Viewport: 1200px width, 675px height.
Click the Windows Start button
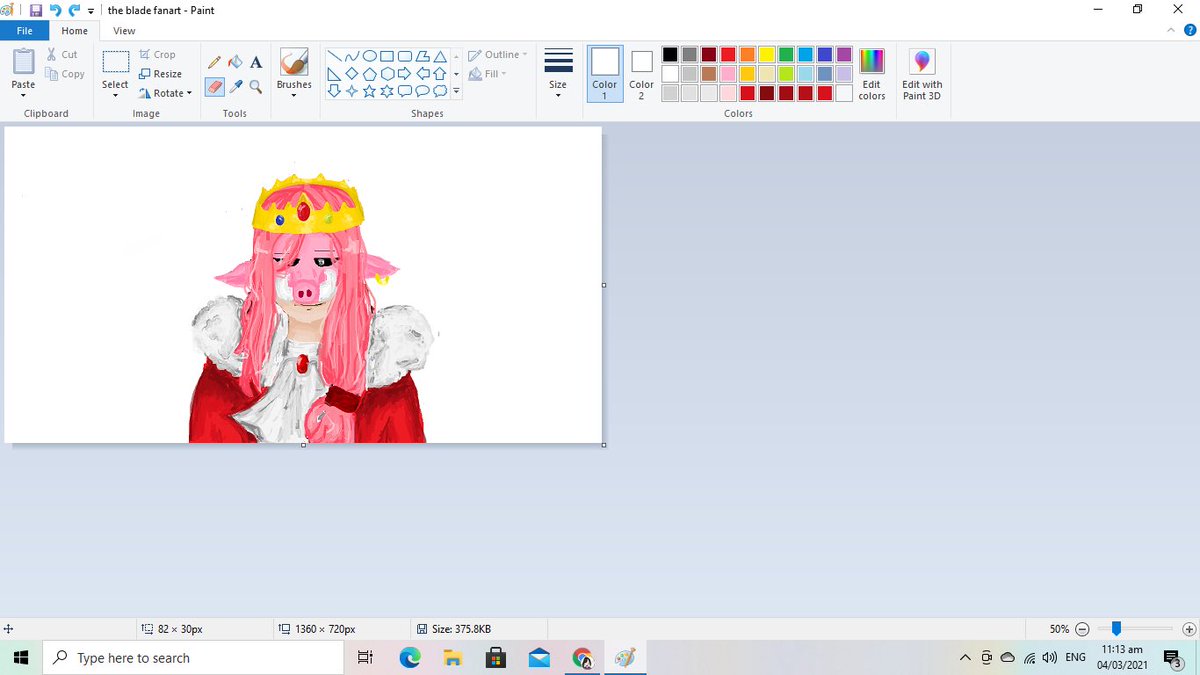click(22, 658)
